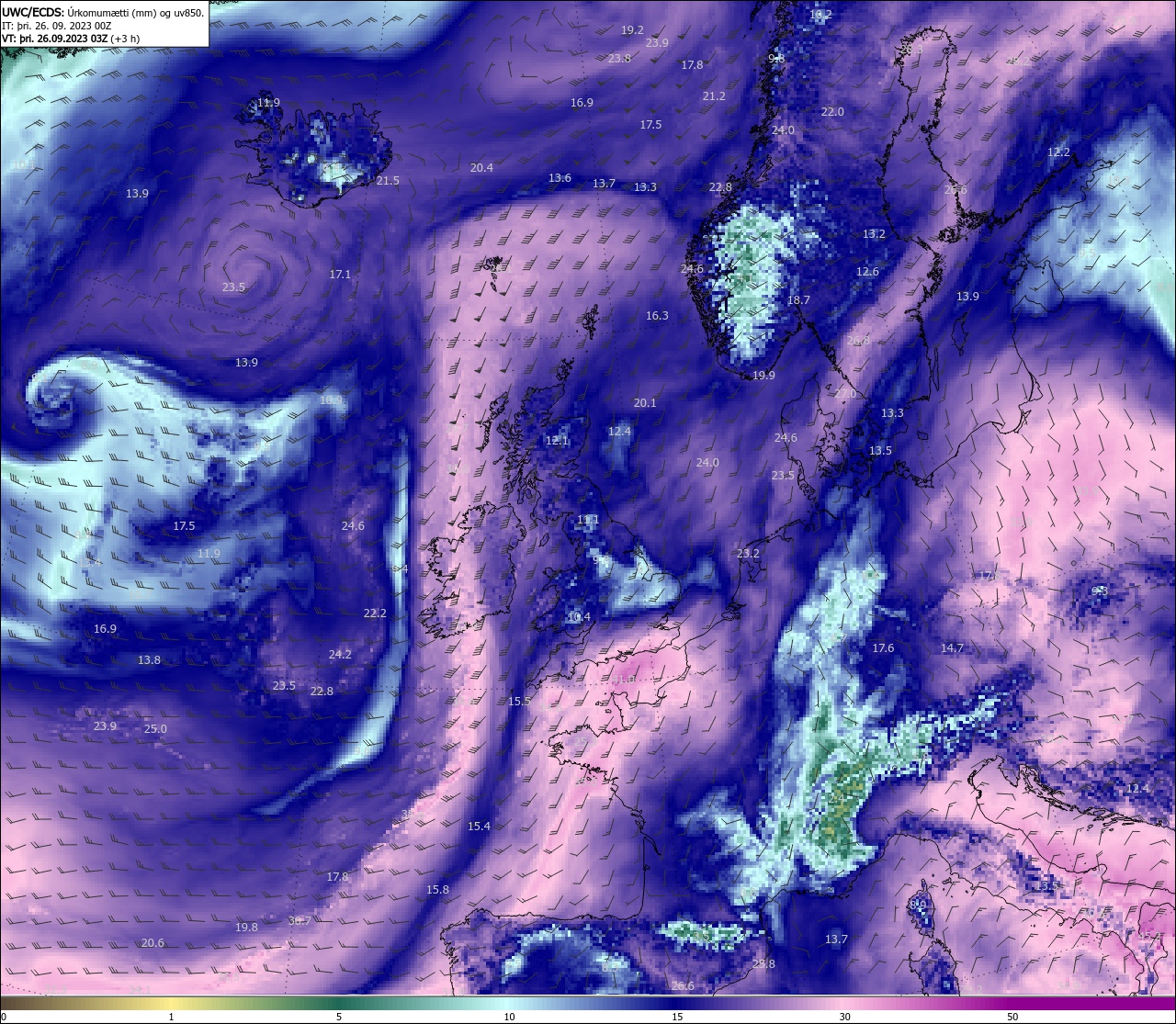Click the 12.2 value in the northeast
1176x1024 pixels.
pos(1058,152)
